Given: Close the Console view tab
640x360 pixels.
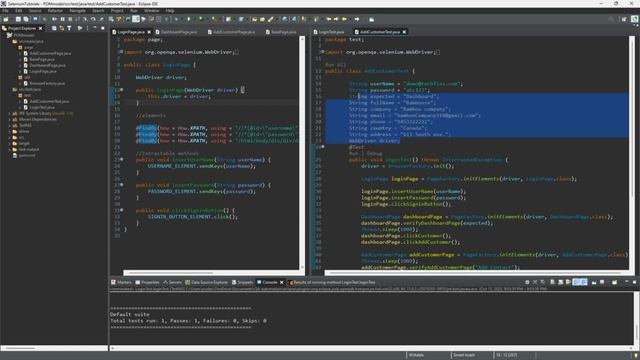Looking at the screenshot, I should [x=281, y=282].
